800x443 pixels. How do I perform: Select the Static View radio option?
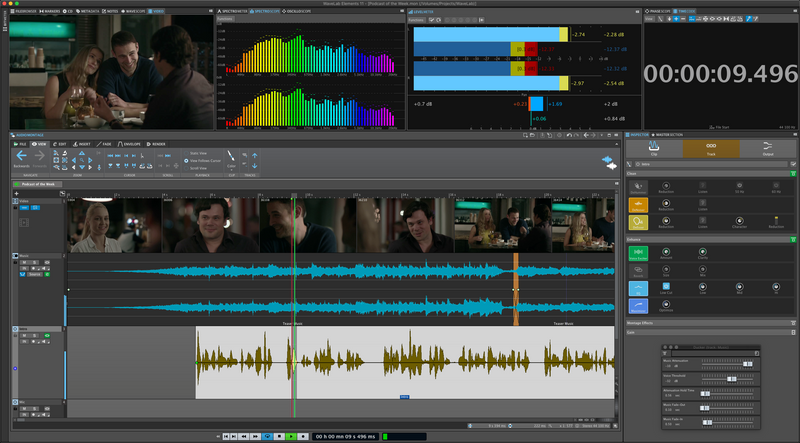185,153
